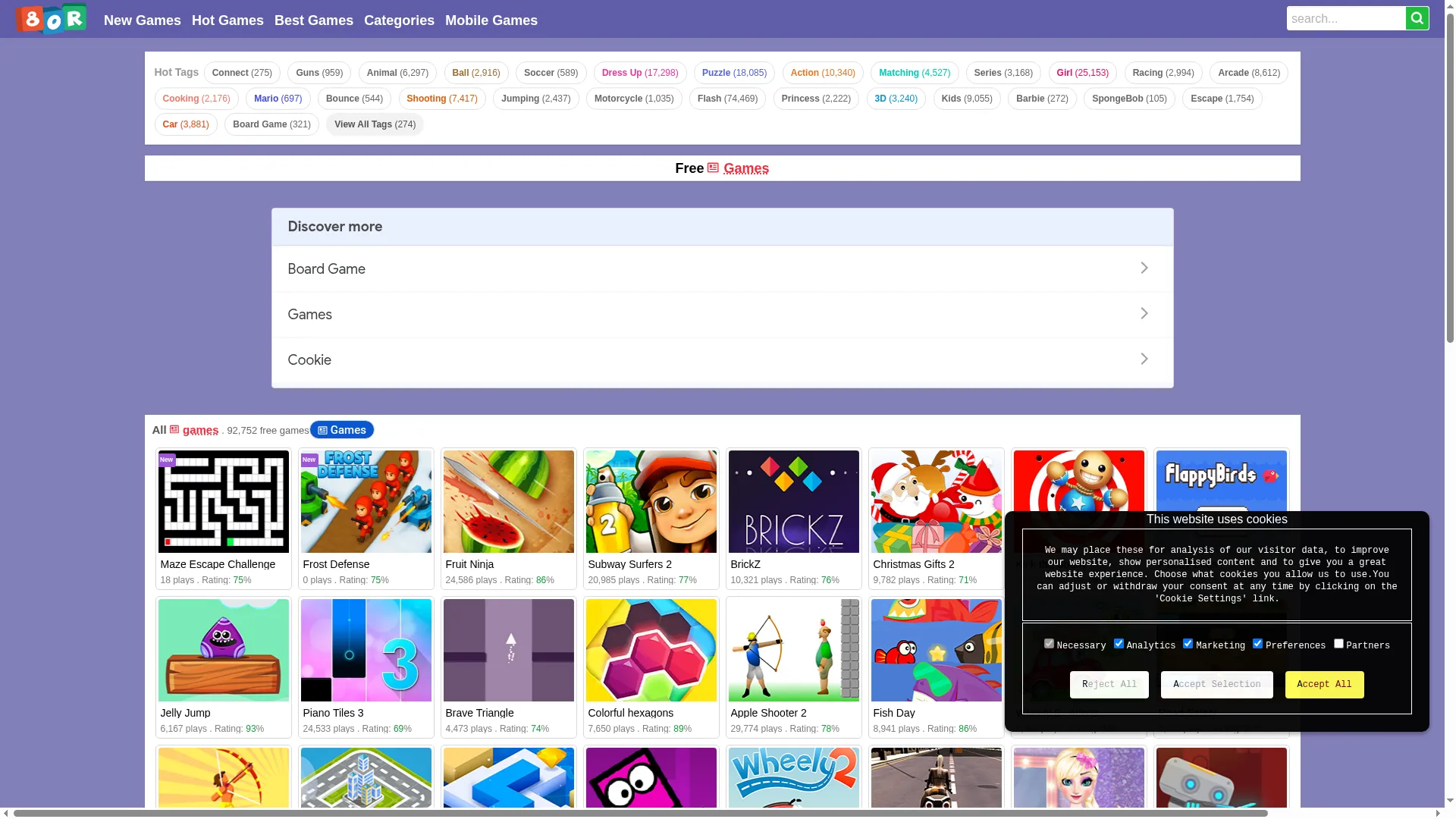Select the Mario tag
The image size is (1456, 819).
pyautogui.click(x=278, y=99)
